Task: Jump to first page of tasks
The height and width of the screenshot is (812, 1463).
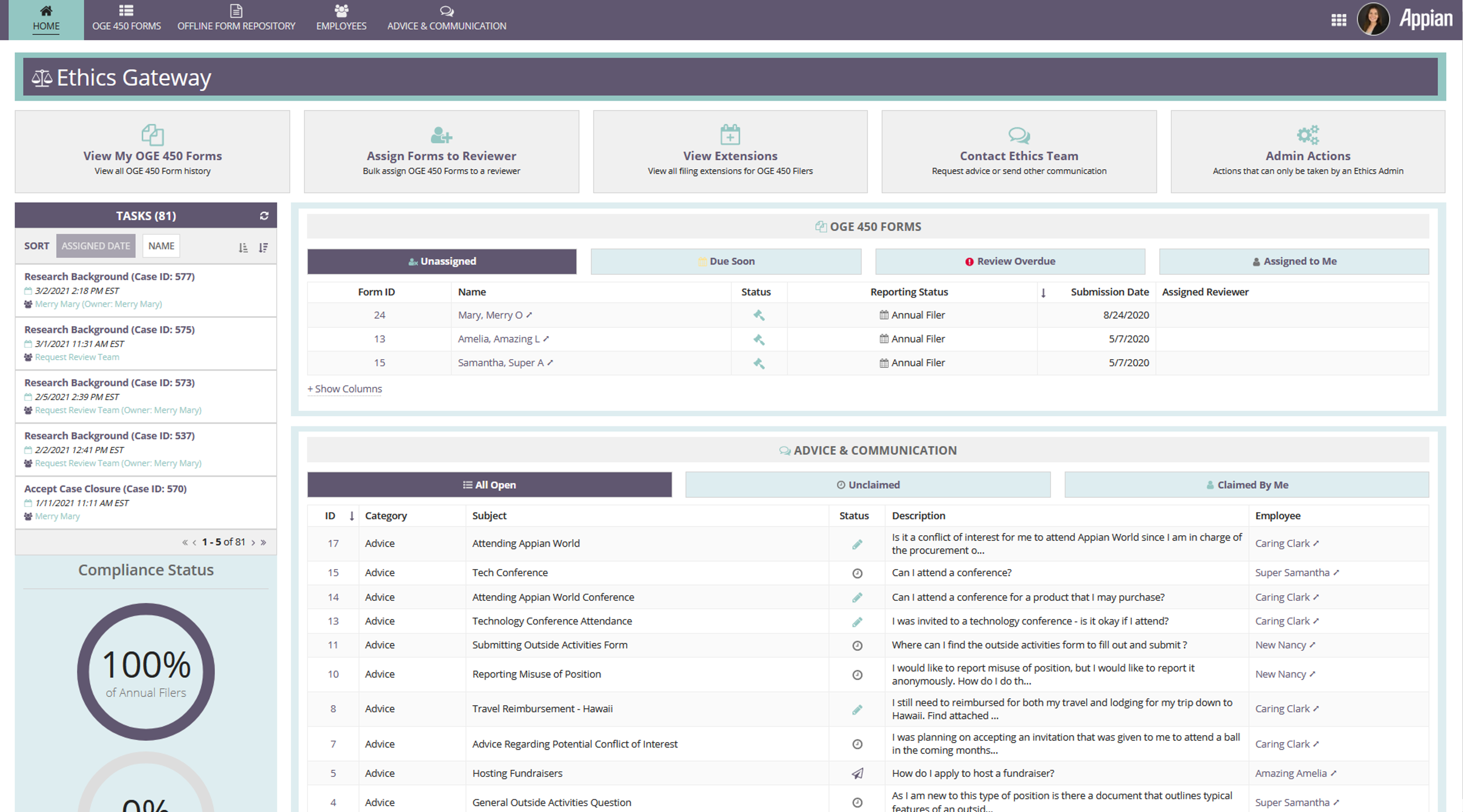Action: pyautogui.click(x=184, y=543)
